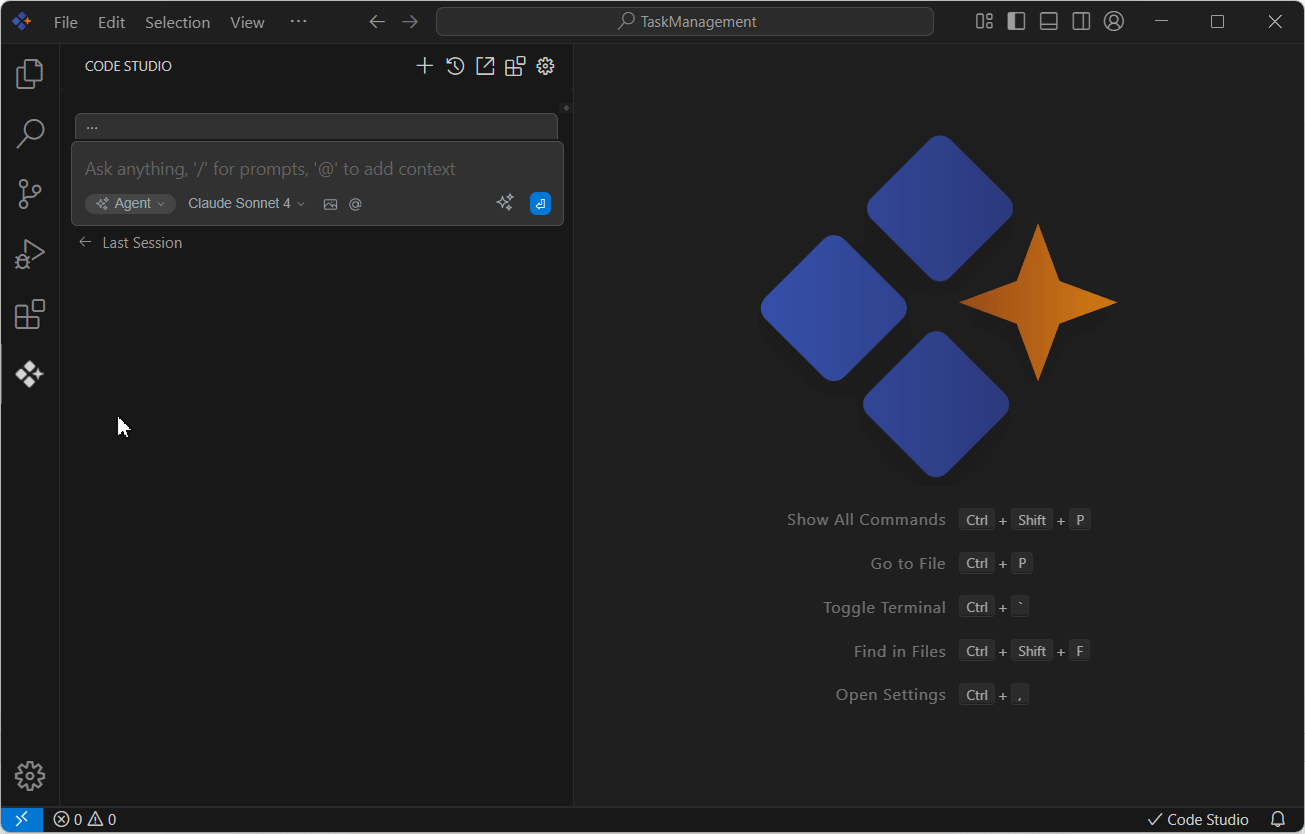Go forward with the right arrow
Viewport: 1305px width, 834px height.
tap(409, 22)
